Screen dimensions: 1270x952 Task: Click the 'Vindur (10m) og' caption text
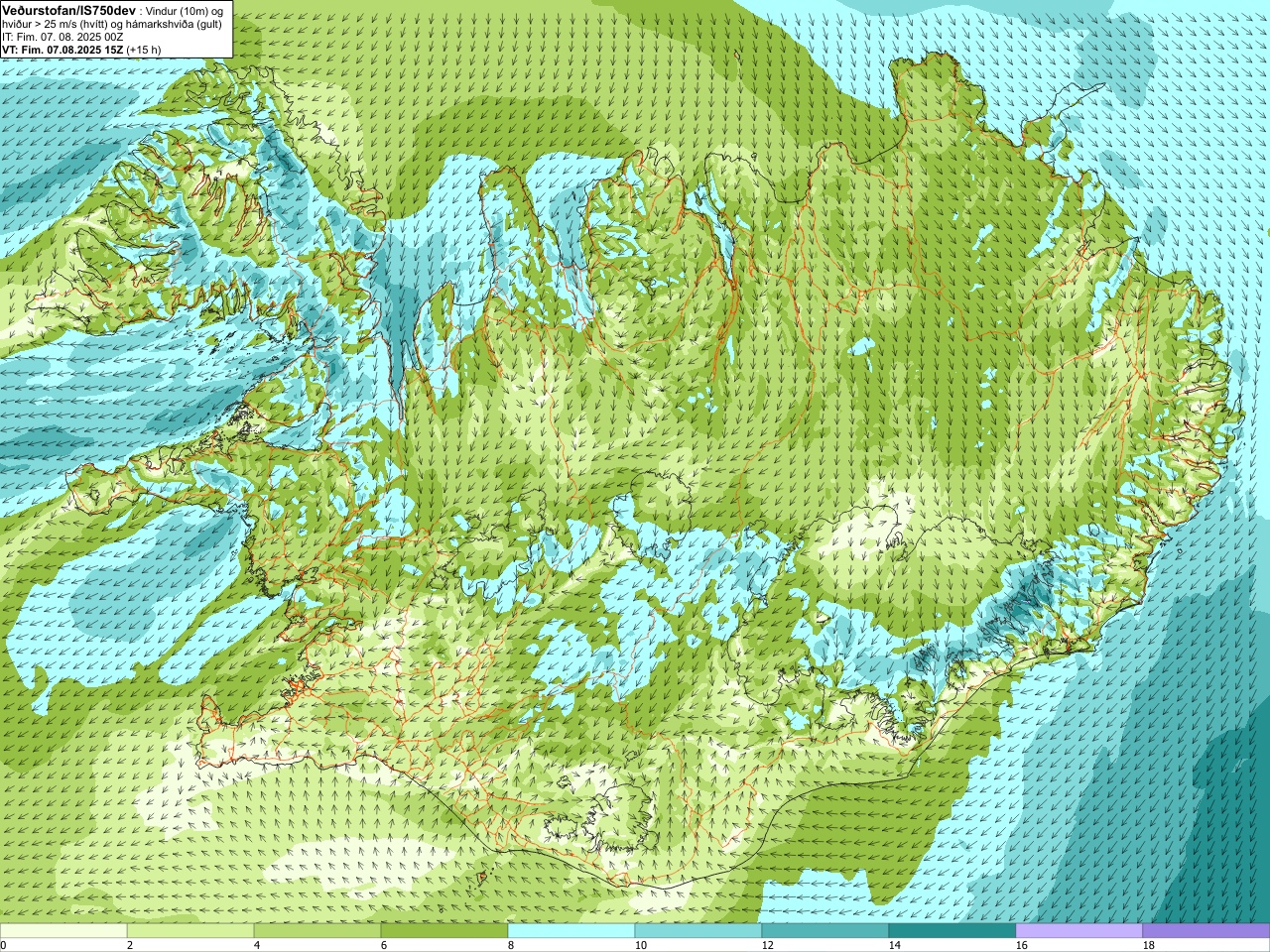click(x=186, y=10)
